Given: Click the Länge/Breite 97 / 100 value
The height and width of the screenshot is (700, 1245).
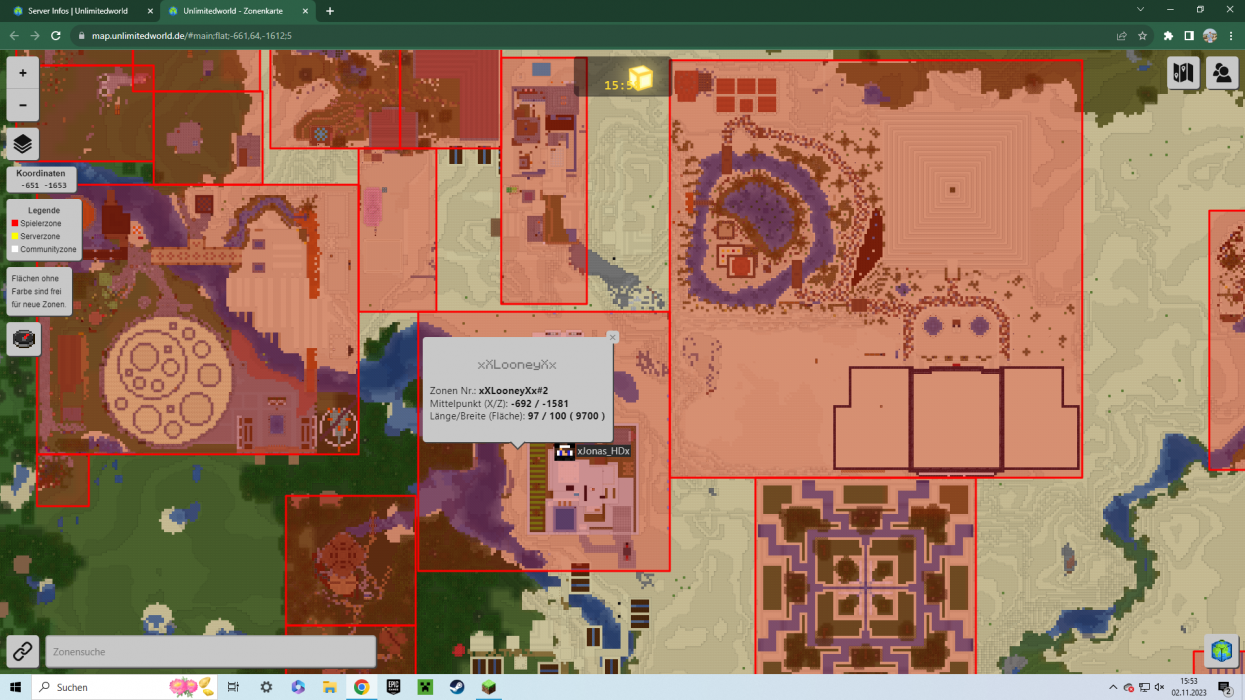Looking at the screenshot, I should 566,415.
